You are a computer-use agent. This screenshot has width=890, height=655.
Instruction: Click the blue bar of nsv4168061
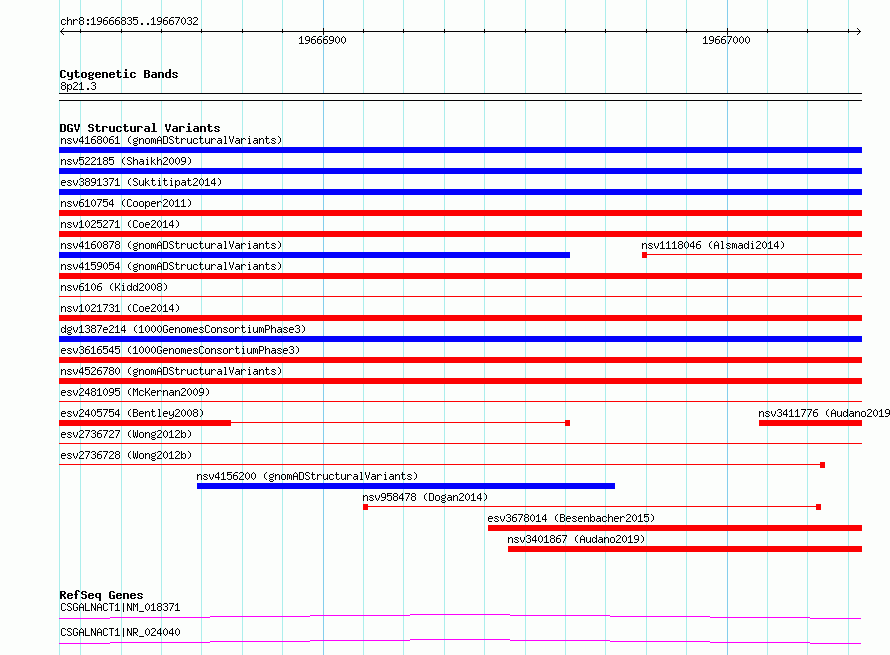(x=460, y=150)
